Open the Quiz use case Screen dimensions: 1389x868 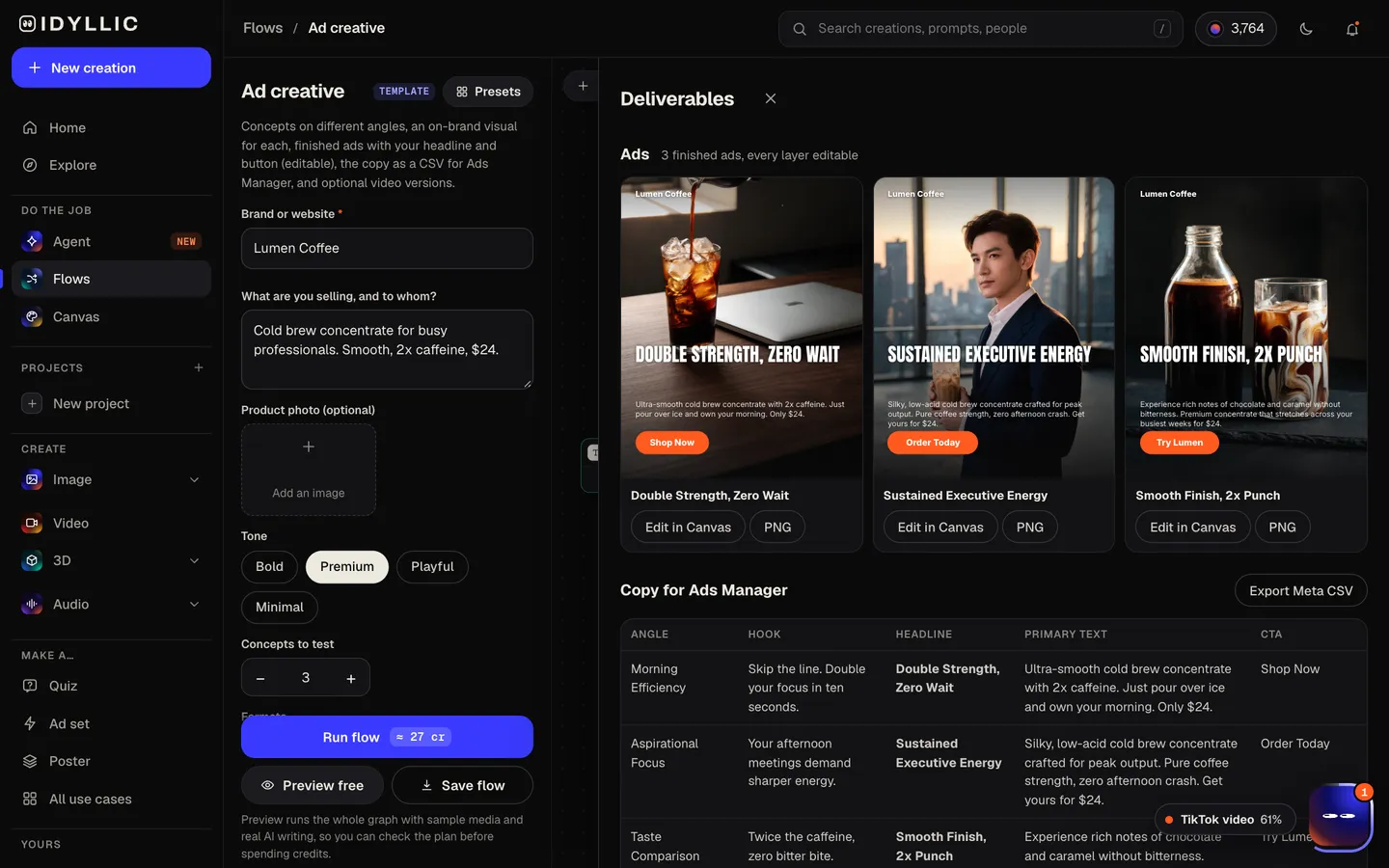(x=111, y=686)
